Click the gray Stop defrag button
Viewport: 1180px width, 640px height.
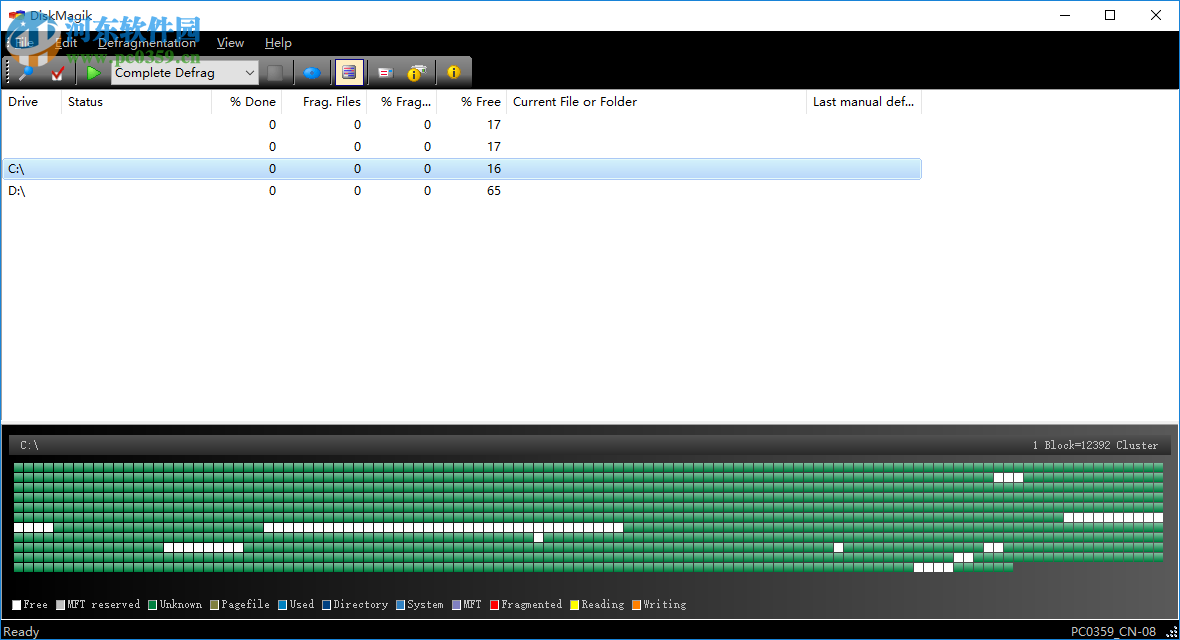tap(275, 72)
